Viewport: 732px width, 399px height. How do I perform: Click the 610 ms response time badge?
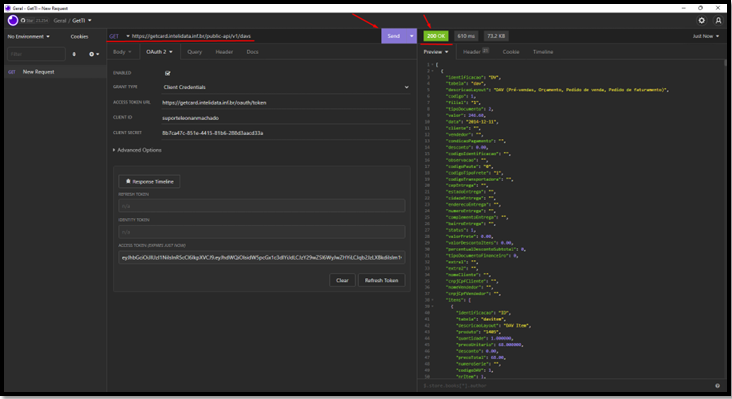click(x=466, y=36)
